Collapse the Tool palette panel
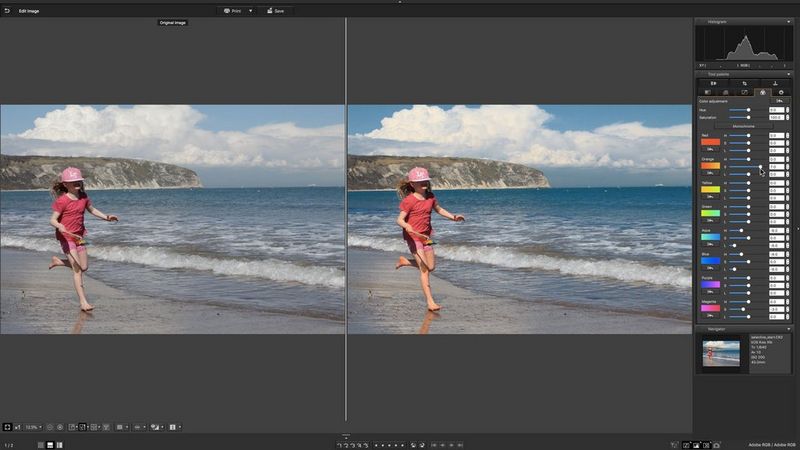This screenshot has height=450, width=800. coord(788,73)
